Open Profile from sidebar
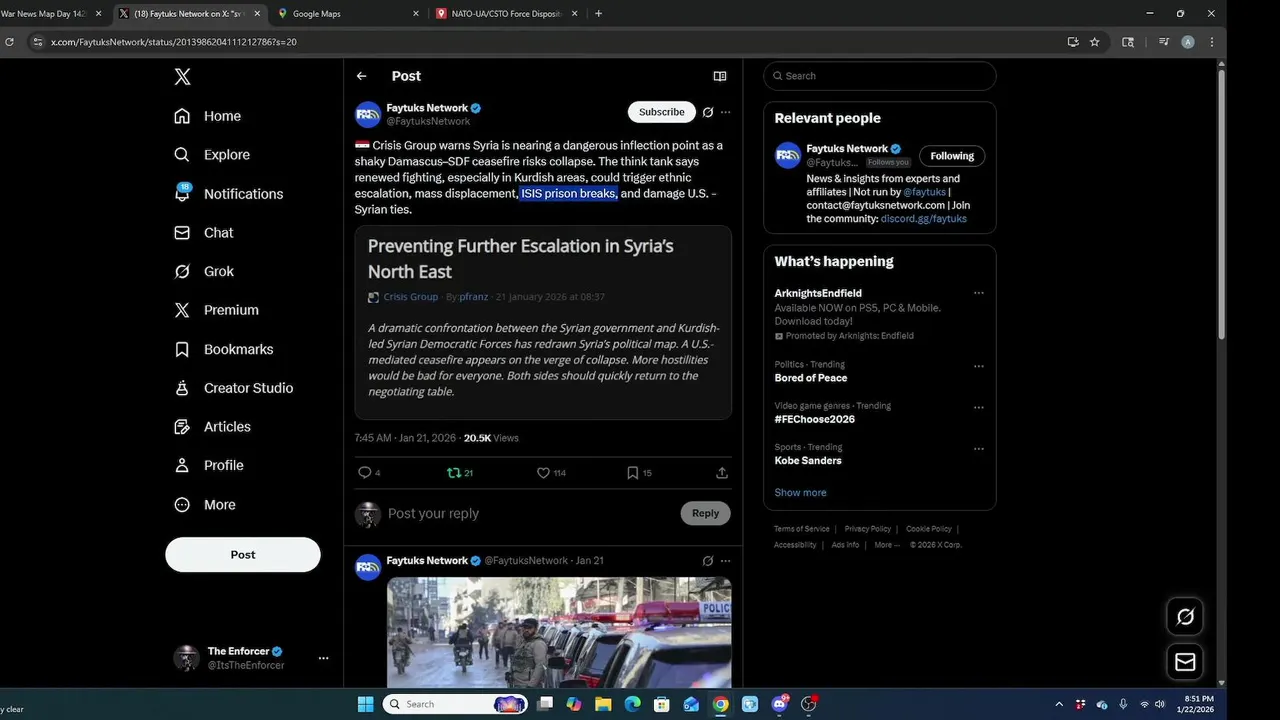Image resolution: width=1280 pixels, height=720 pixels. pos(209,465)
